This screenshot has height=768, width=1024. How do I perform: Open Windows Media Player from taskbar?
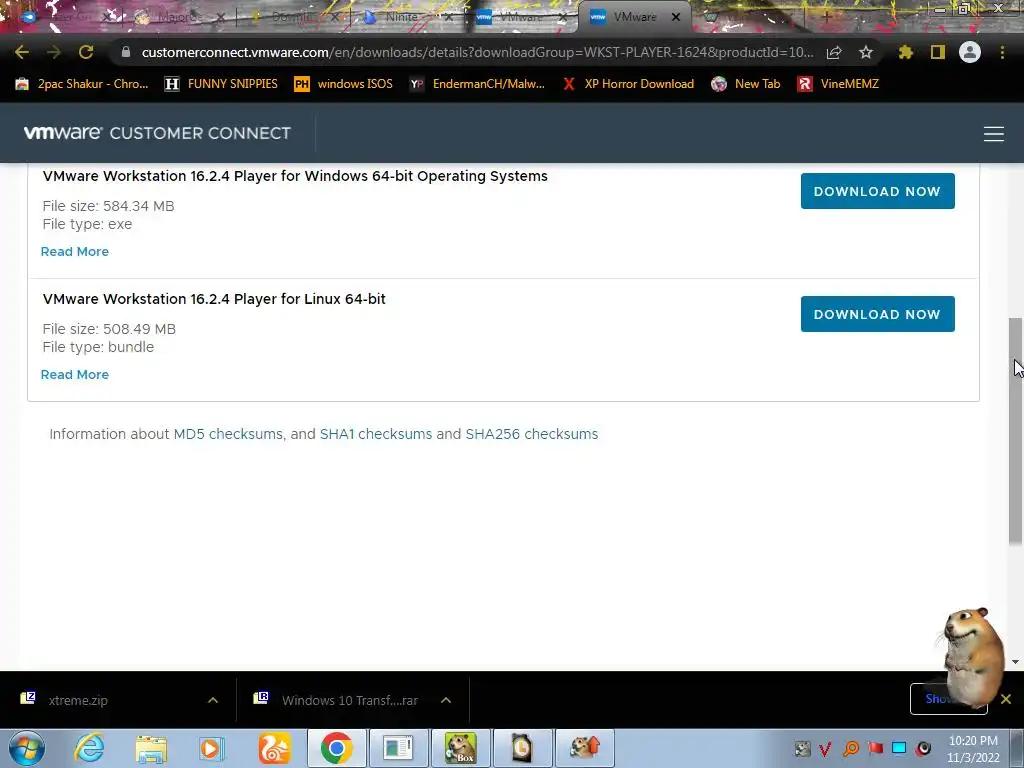(x=212, y=748)
